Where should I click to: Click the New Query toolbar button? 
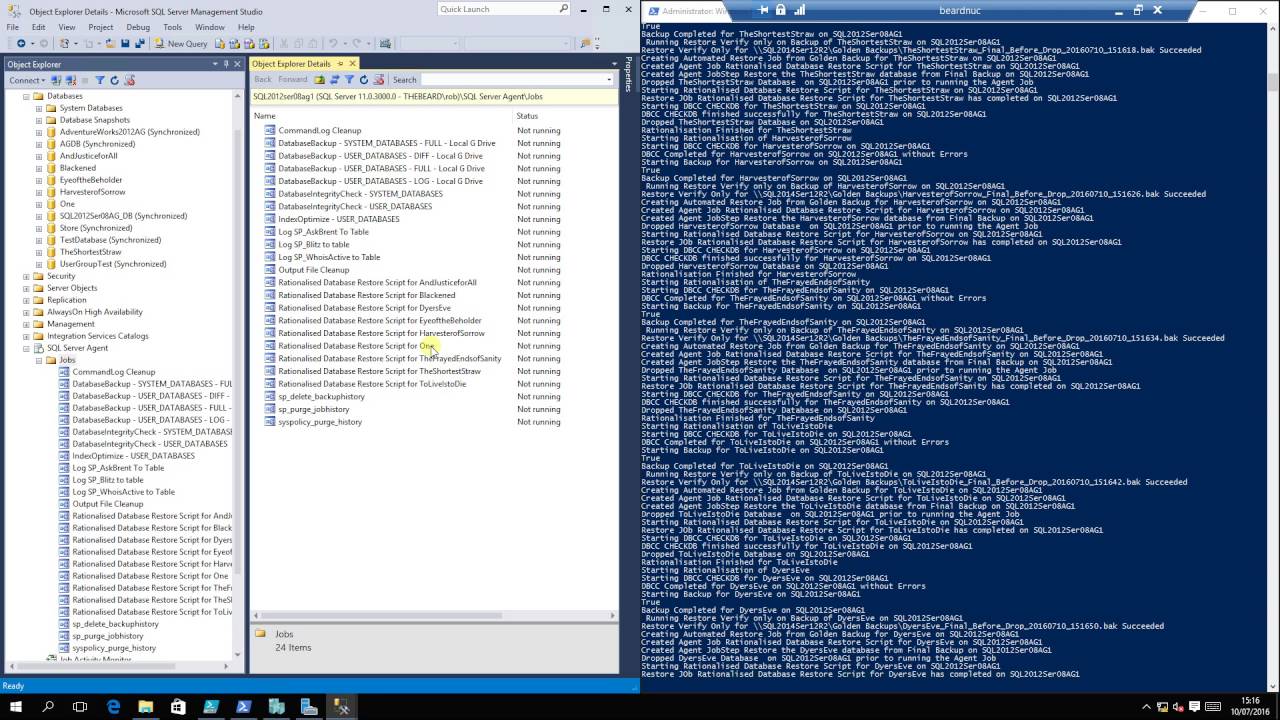pyautogui.click(x=181, y=44)
